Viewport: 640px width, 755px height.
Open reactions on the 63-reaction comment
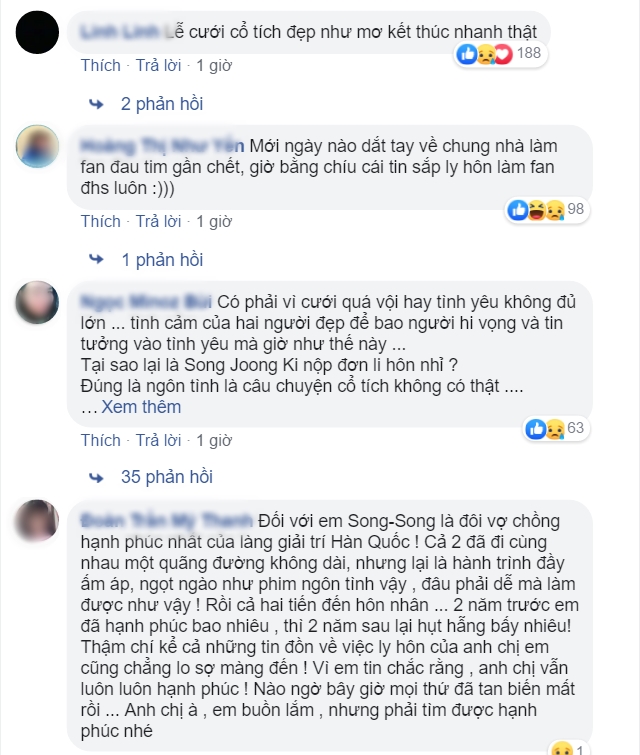click(x=556, y=429)
